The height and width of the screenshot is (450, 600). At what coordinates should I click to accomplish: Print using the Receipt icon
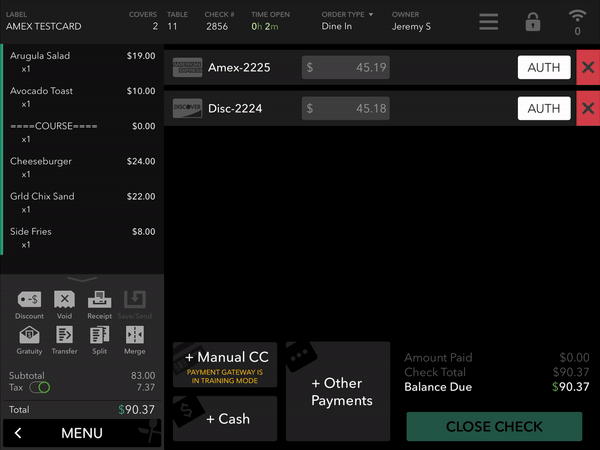(x=99, y=299)
